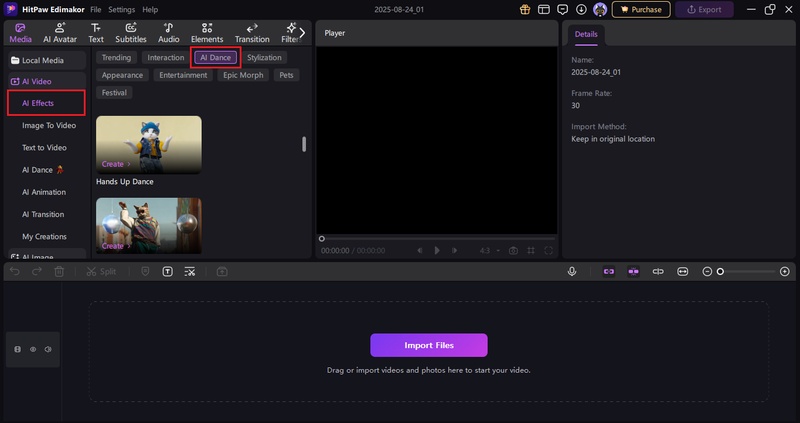Select the Stylization category chip
Viewport: 800px width, 423px height.
pos(264,58)
